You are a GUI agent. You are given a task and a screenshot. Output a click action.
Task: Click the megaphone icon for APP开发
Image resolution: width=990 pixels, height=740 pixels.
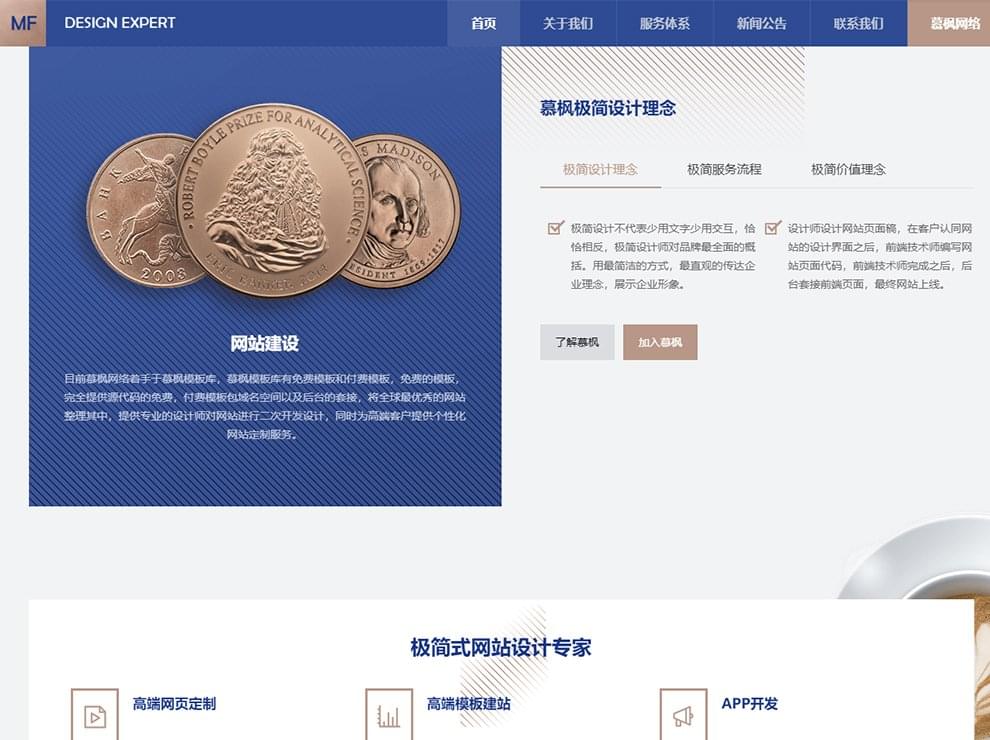[x=683, y=716]
